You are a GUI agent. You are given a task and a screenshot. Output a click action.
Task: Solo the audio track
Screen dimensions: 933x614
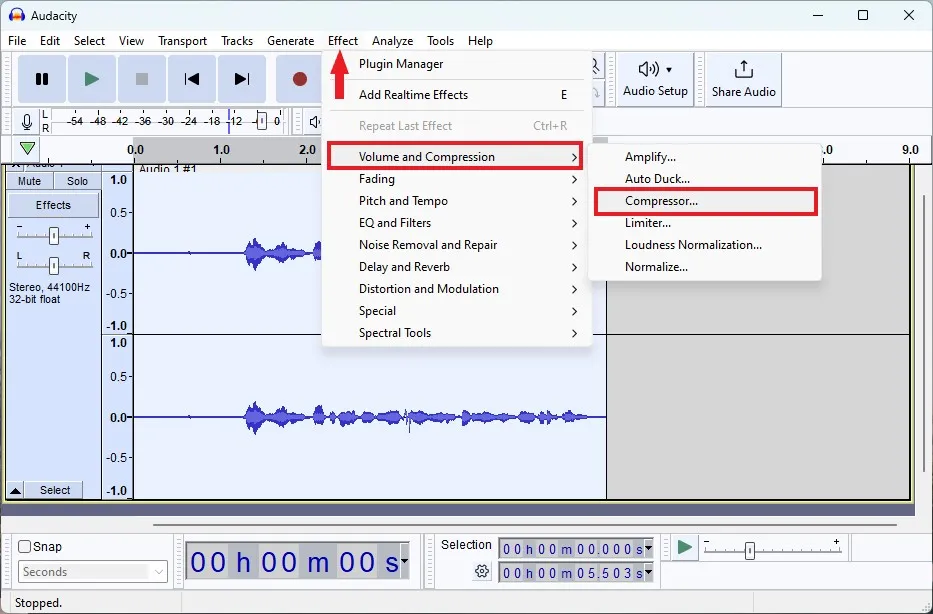coord(77,181)
